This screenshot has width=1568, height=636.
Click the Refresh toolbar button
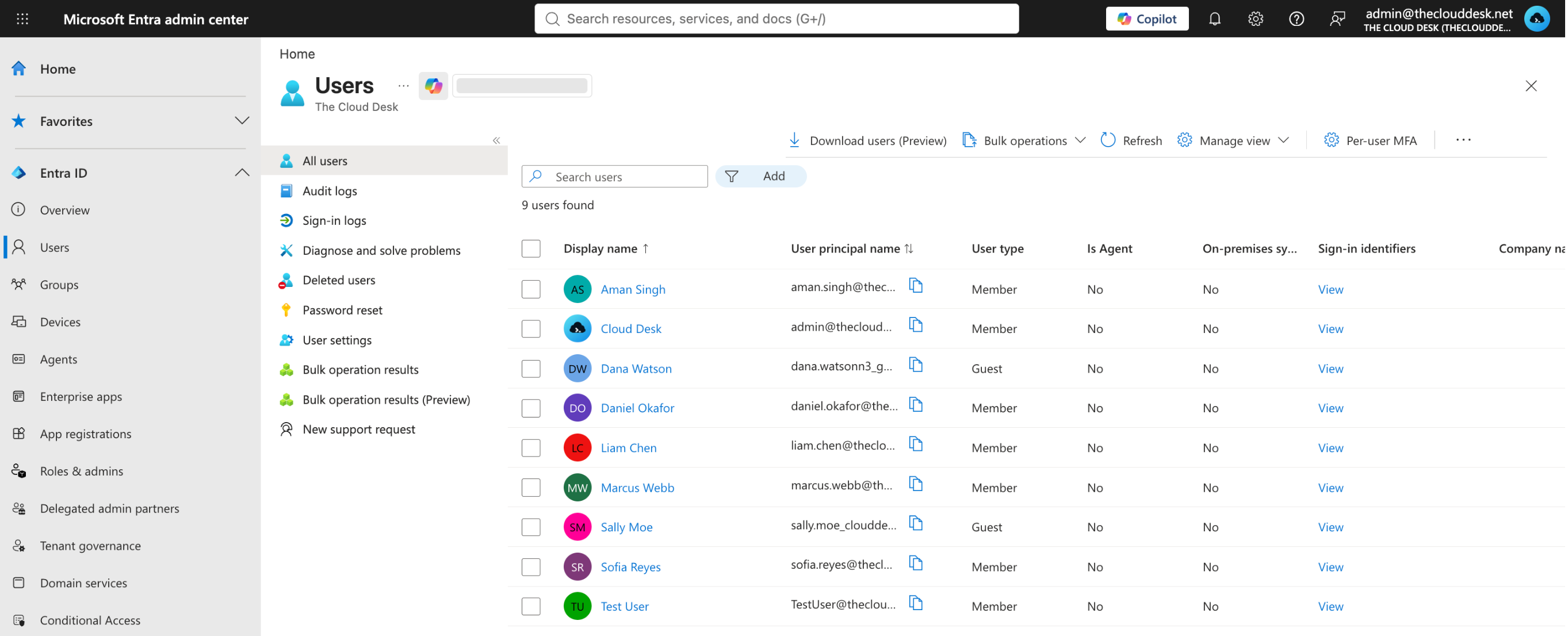tap(1131, 140)
